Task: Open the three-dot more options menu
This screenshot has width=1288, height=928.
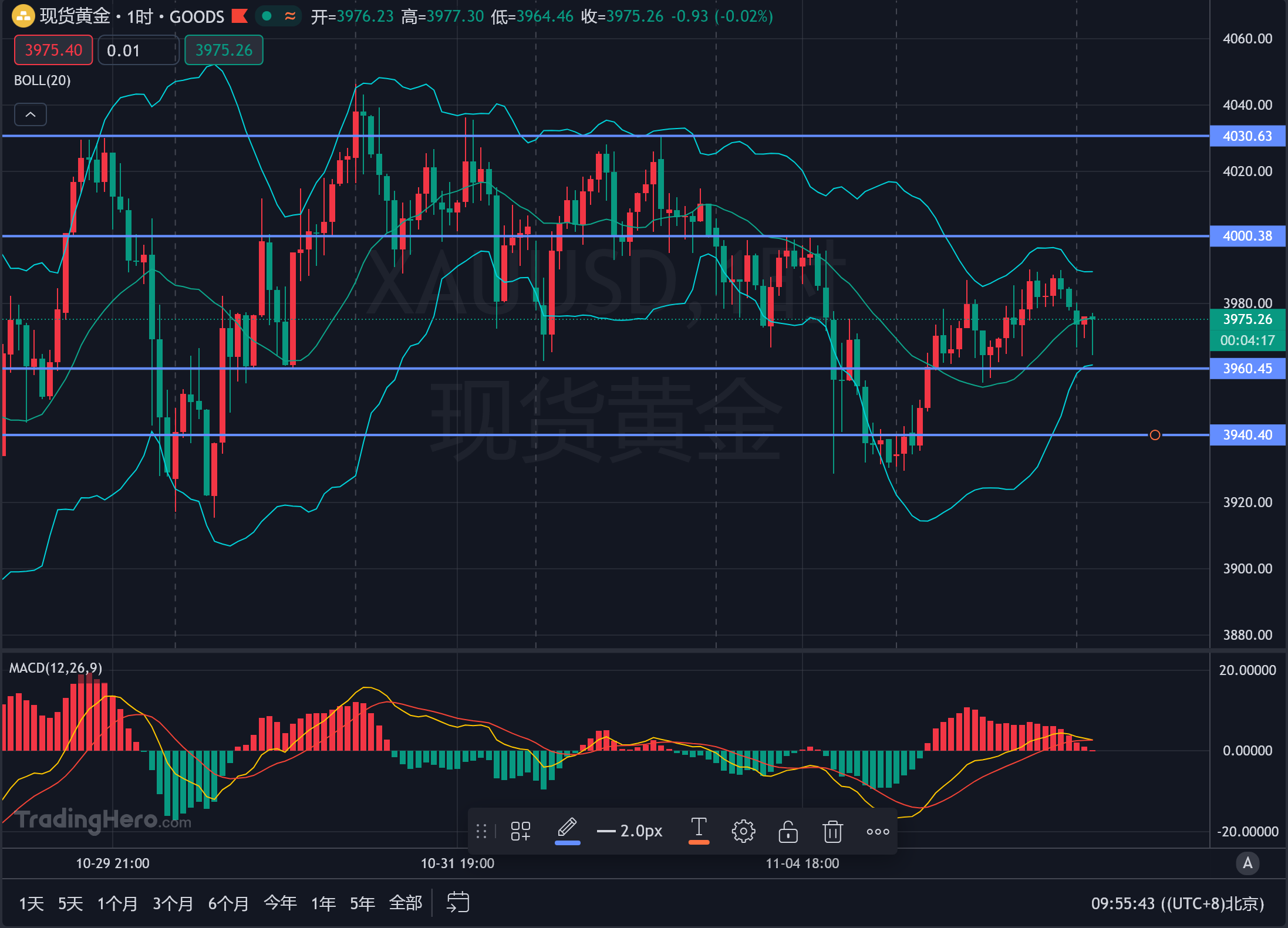Action: point(878,831)
